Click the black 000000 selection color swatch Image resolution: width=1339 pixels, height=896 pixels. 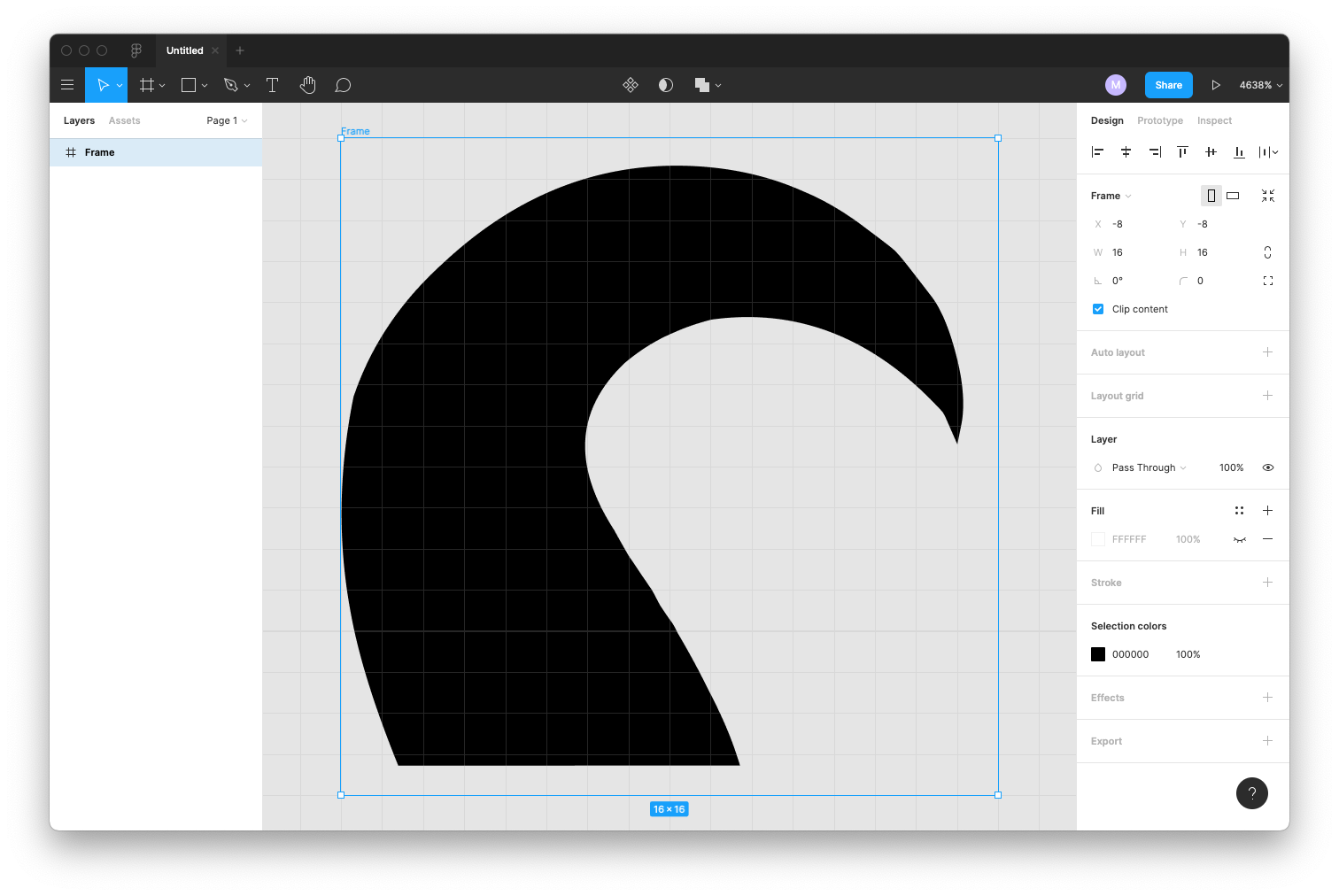[1098, 654]
